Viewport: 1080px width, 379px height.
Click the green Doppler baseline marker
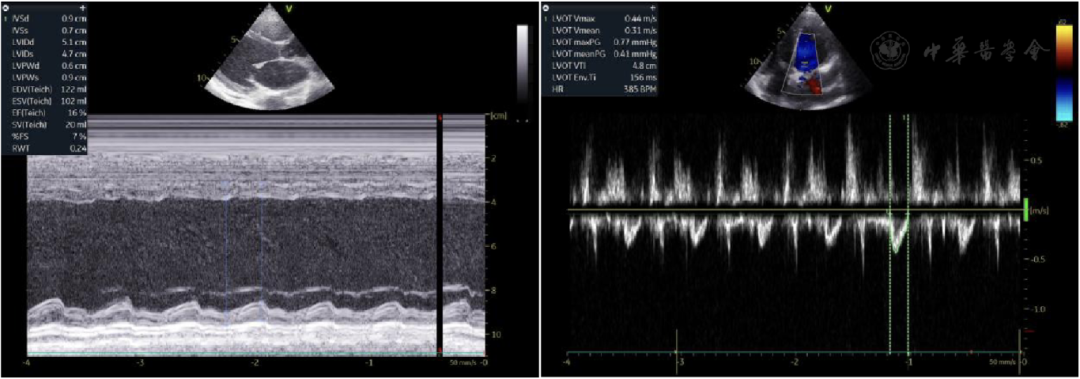coord(1026,209)
